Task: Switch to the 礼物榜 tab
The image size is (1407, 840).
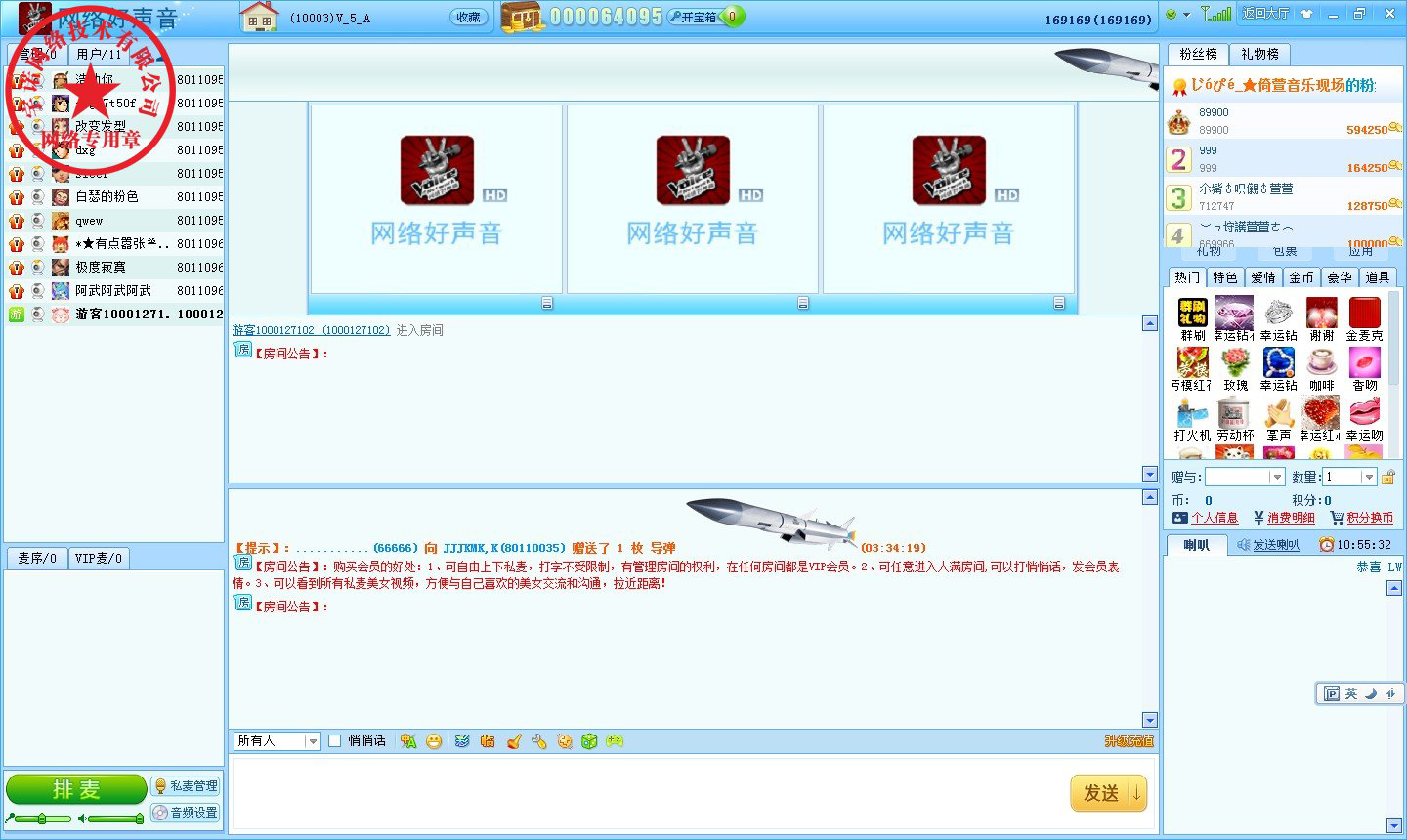Action: coord(1259,55)
